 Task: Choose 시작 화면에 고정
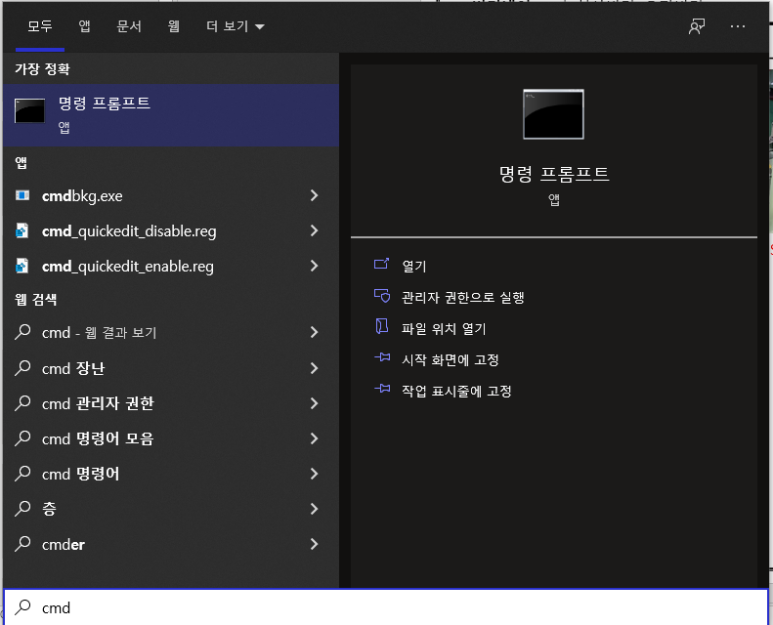450,359
